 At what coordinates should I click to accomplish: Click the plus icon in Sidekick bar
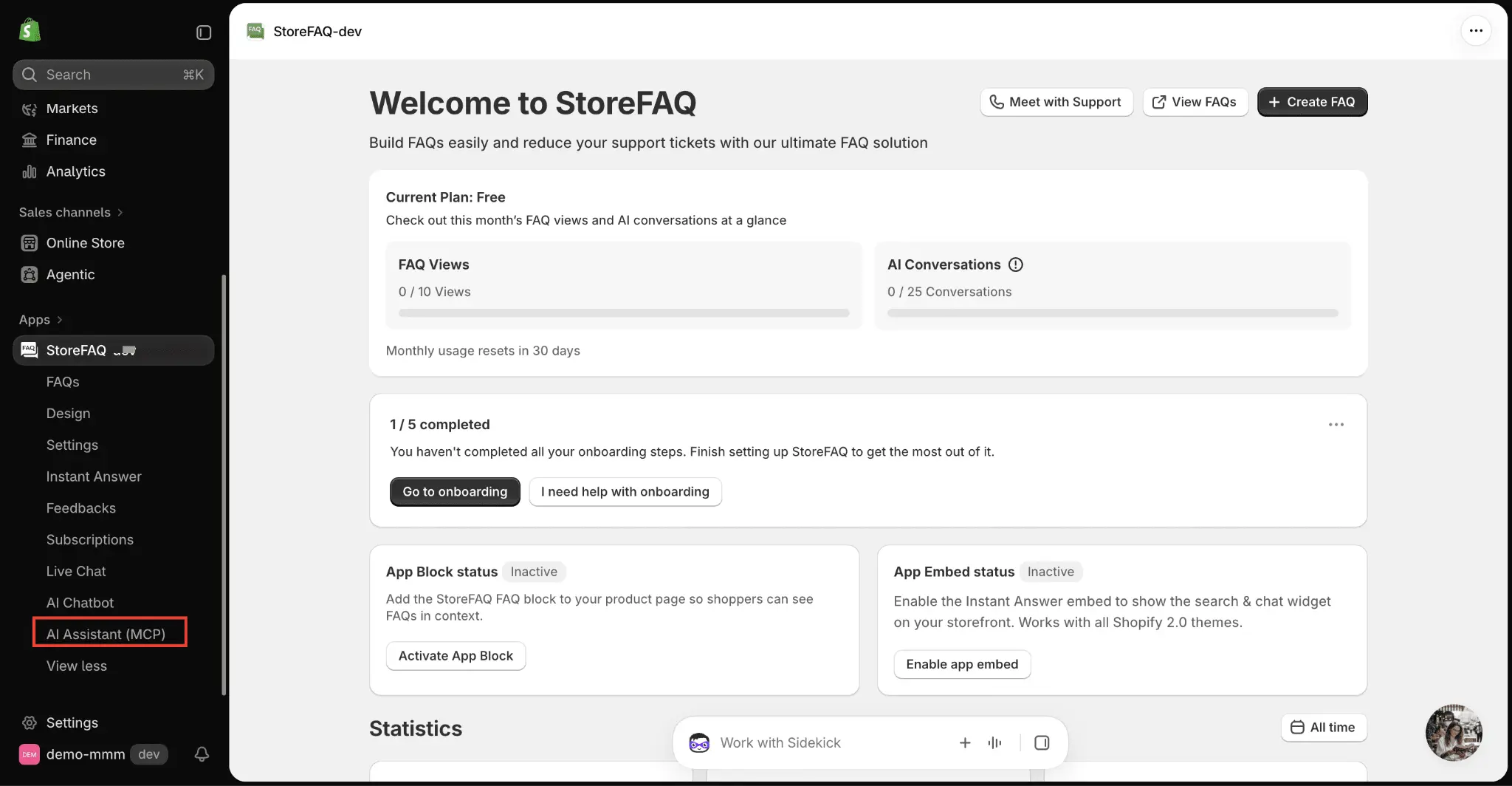coord(965,742)
